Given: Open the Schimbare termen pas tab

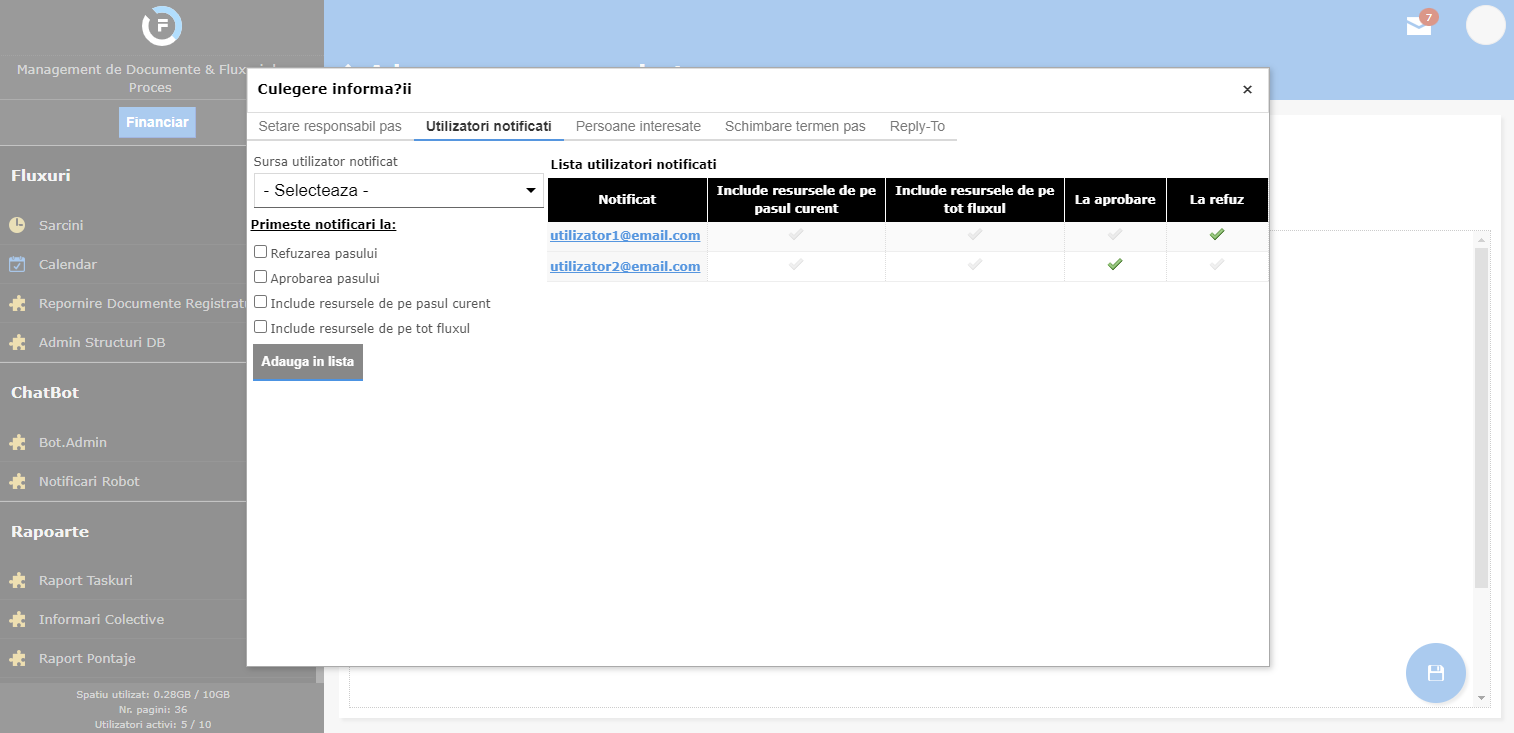Looking at the screenshot, I should pos(795,127).
